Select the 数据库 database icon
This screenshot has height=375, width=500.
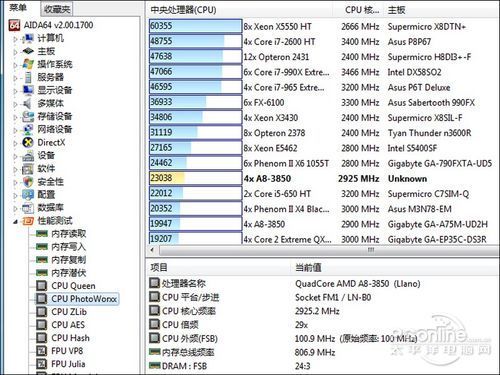(x=28, y=208)
